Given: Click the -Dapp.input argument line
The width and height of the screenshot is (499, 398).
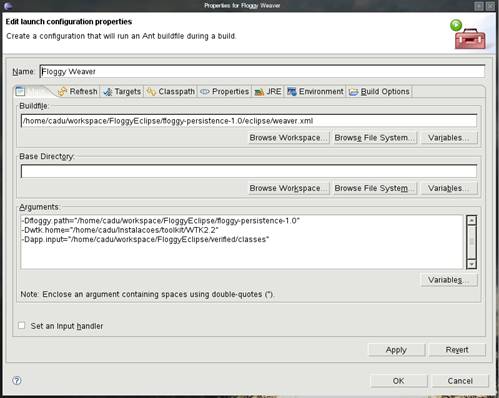Looking at the screenshot, I should (x=145, y=239).
